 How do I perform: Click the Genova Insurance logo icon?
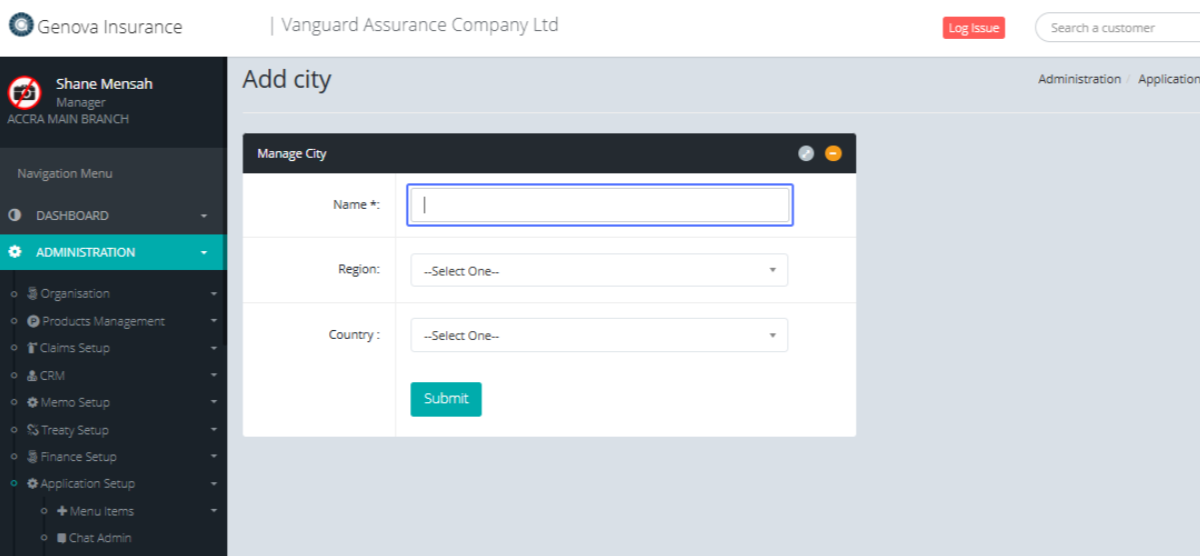(21, 25)
